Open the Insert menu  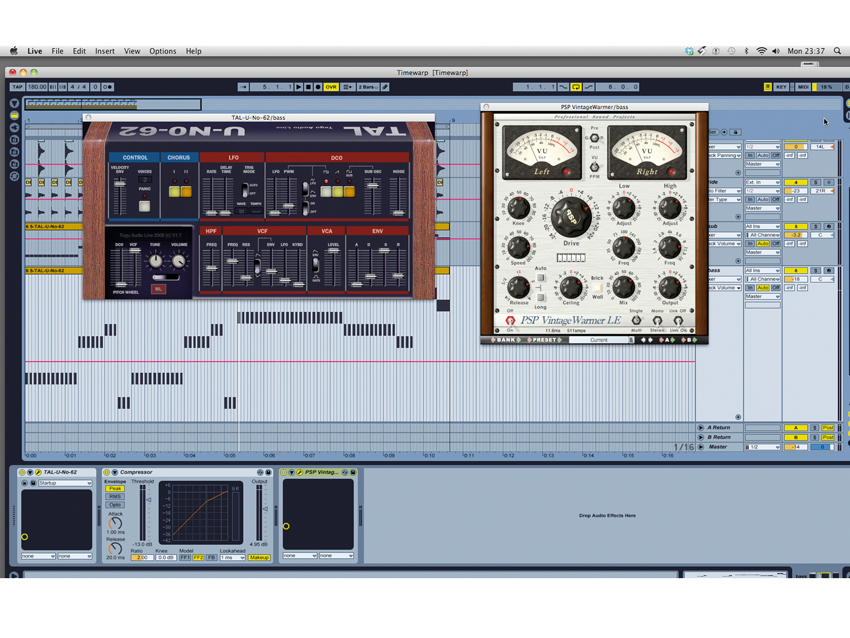tap(105, 51)
